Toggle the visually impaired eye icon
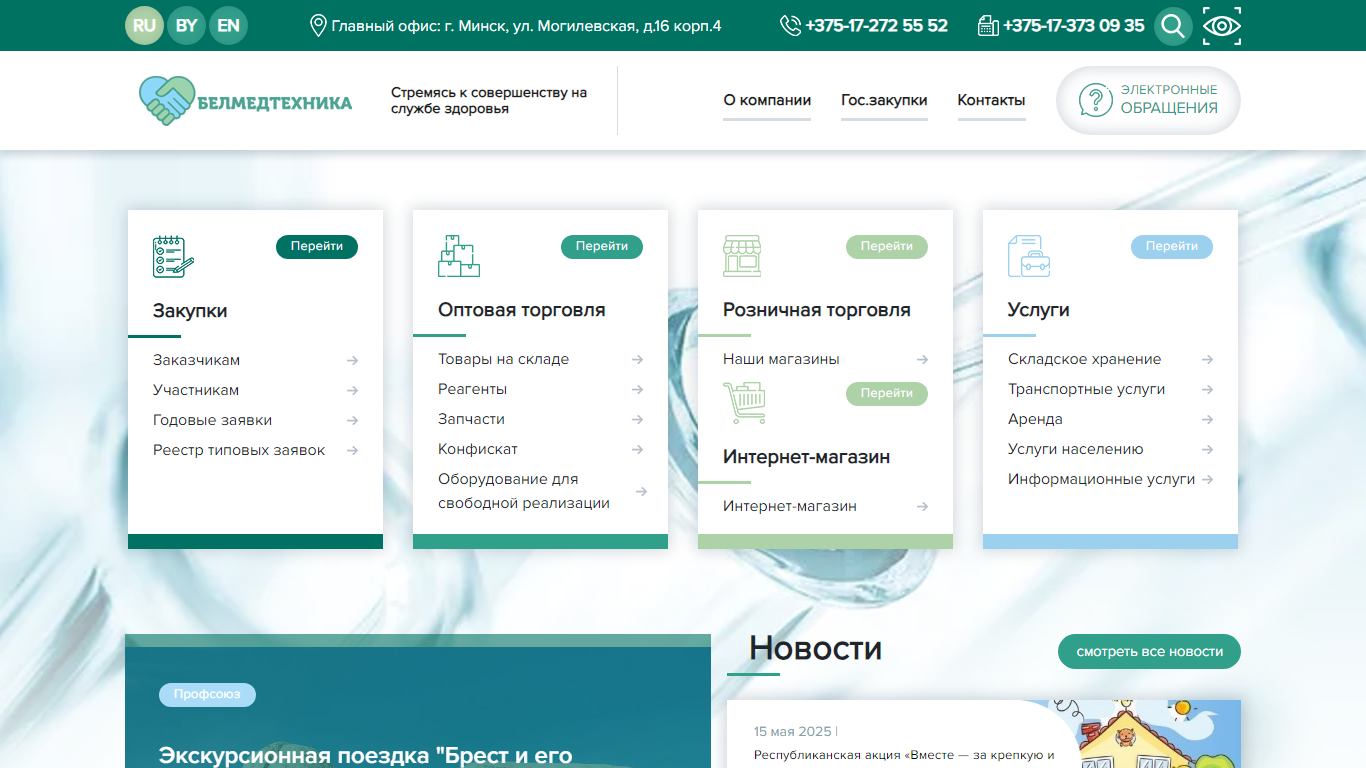The height and width of the screenshot is (768, 1366). click(1222, 26)
